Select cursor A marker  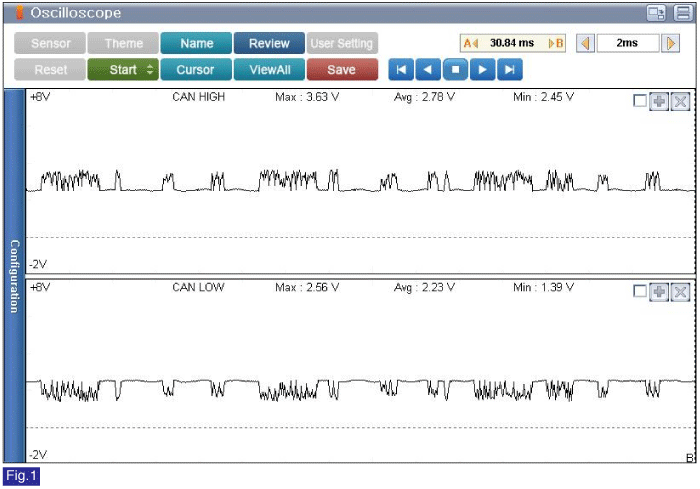click(471, 43)
